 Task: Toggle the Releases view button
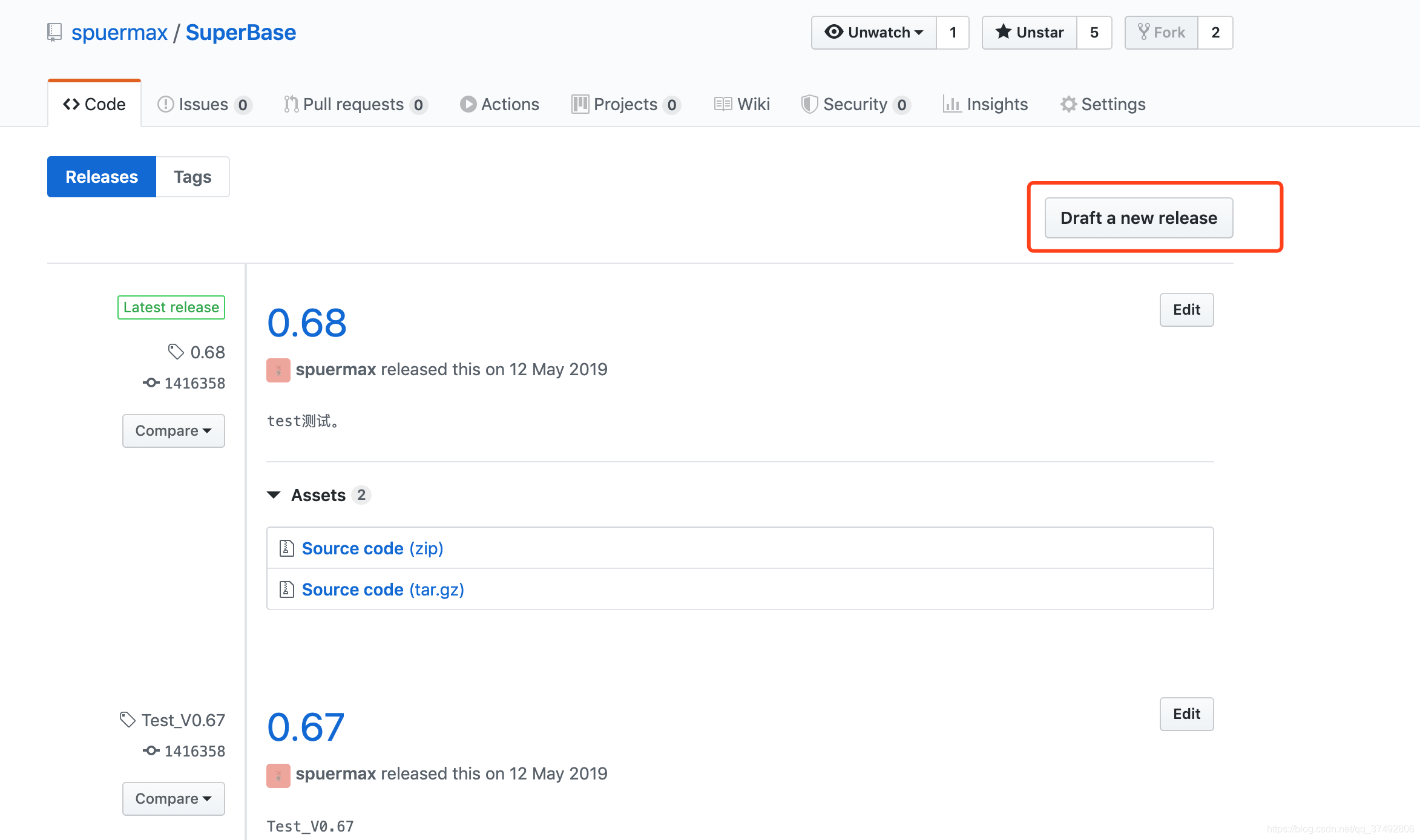click(x=101, y=176)
